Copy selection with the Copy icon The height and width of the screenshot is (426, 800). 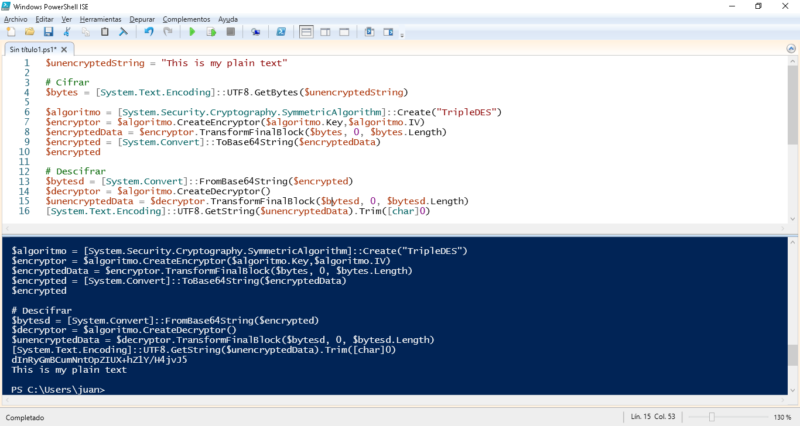tap(86, 32)
